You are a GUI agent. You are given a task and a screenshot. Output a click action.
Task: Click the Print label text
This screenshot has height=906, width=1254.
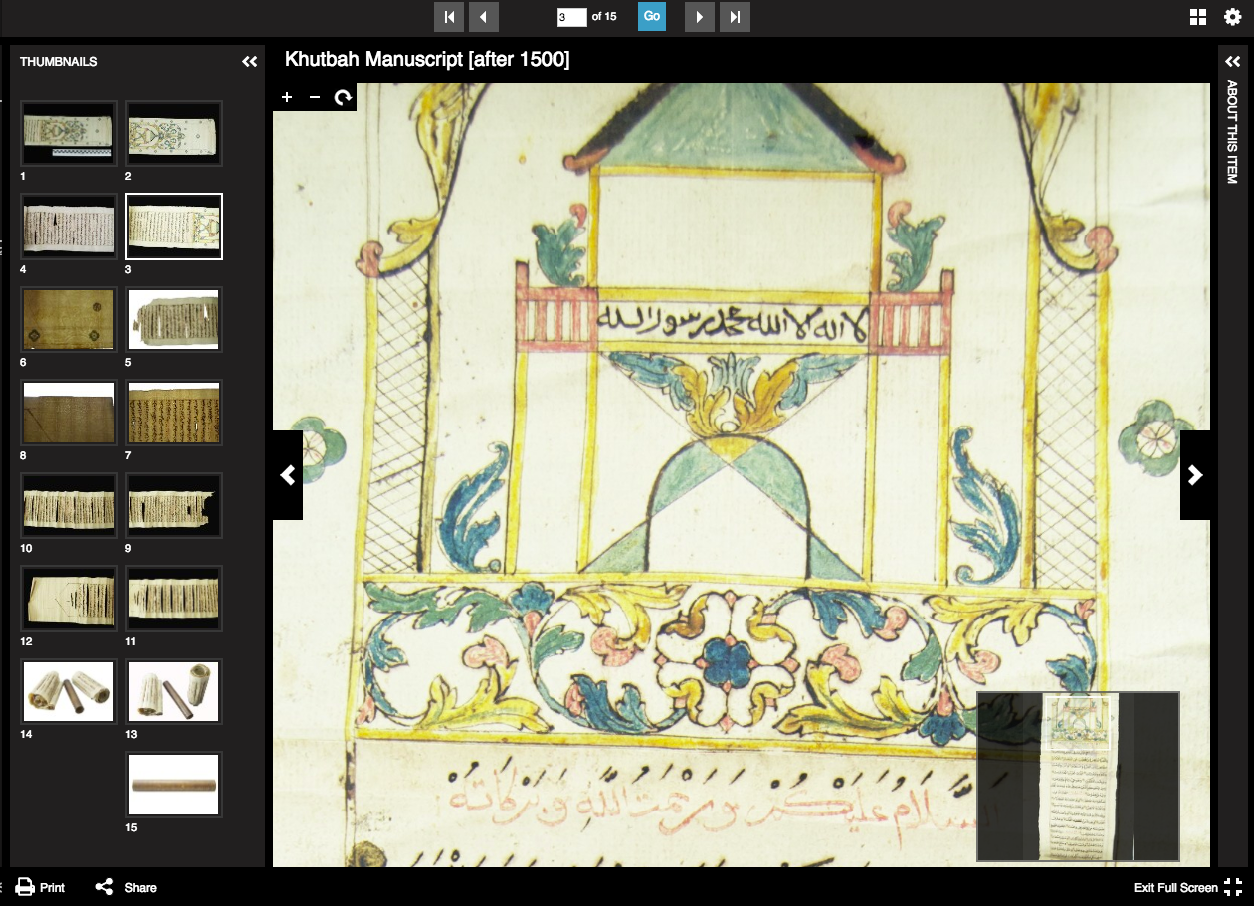(52, 888)
